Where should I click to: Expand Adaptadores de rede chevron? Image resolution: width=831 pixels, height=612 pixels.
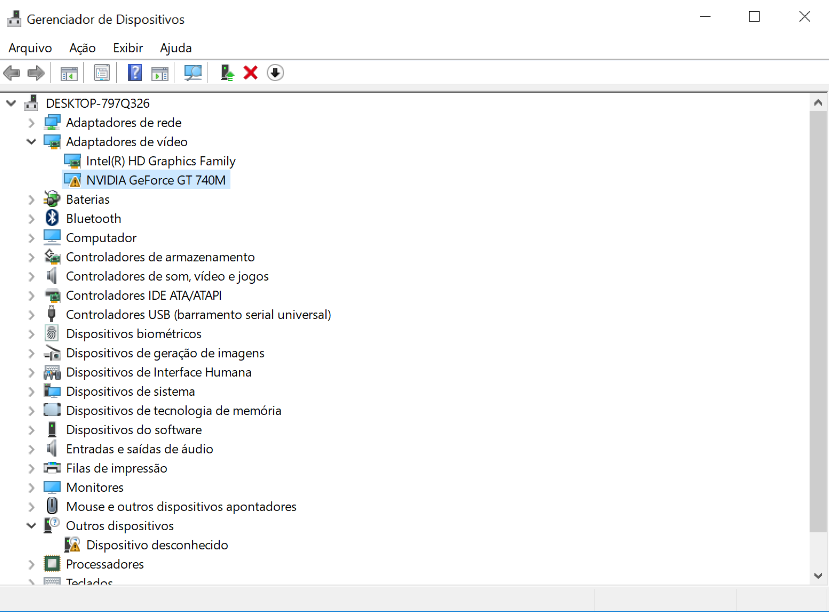click(31, 122)
